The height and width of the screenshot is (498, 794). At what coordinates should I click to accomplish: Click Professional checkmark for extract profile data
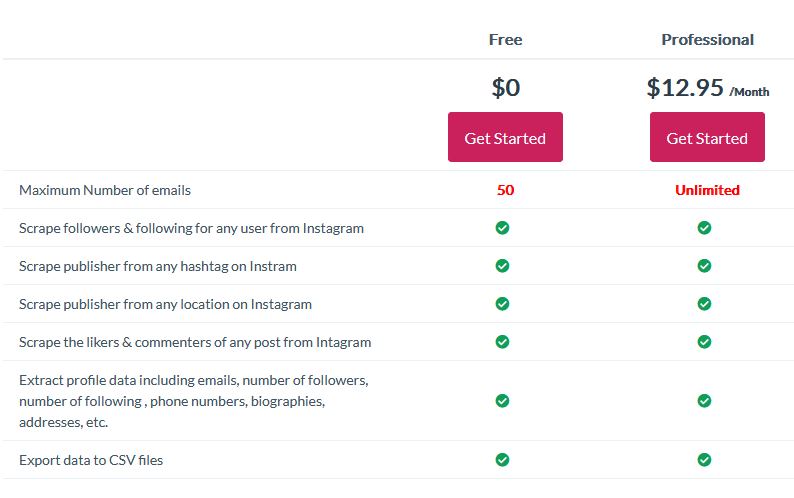pos(704,401)
